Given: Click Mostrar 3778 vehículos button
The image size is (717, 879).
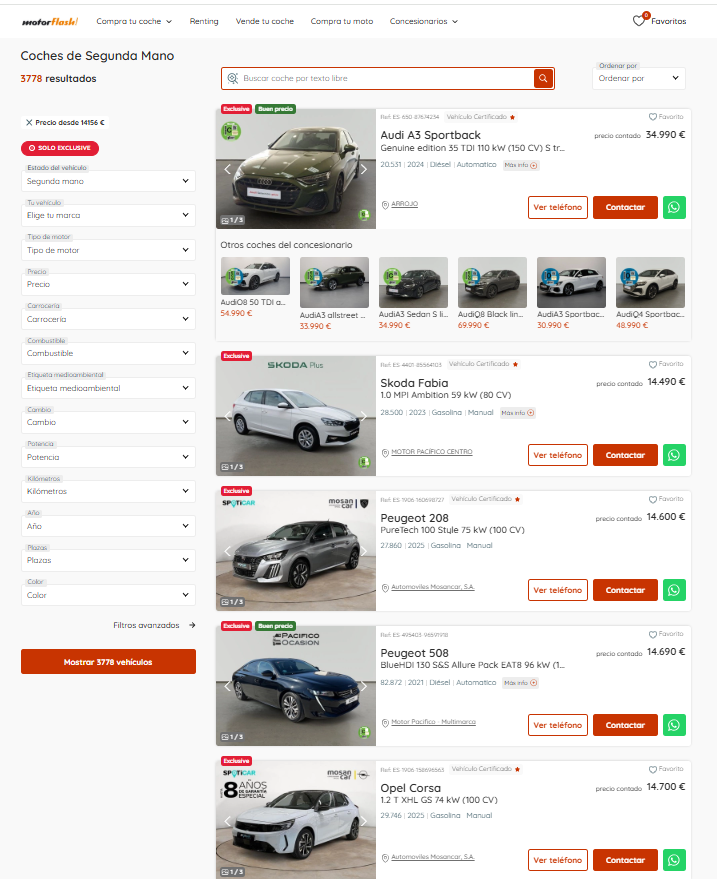Looking at the screenshot, I should tap(108, 661).
